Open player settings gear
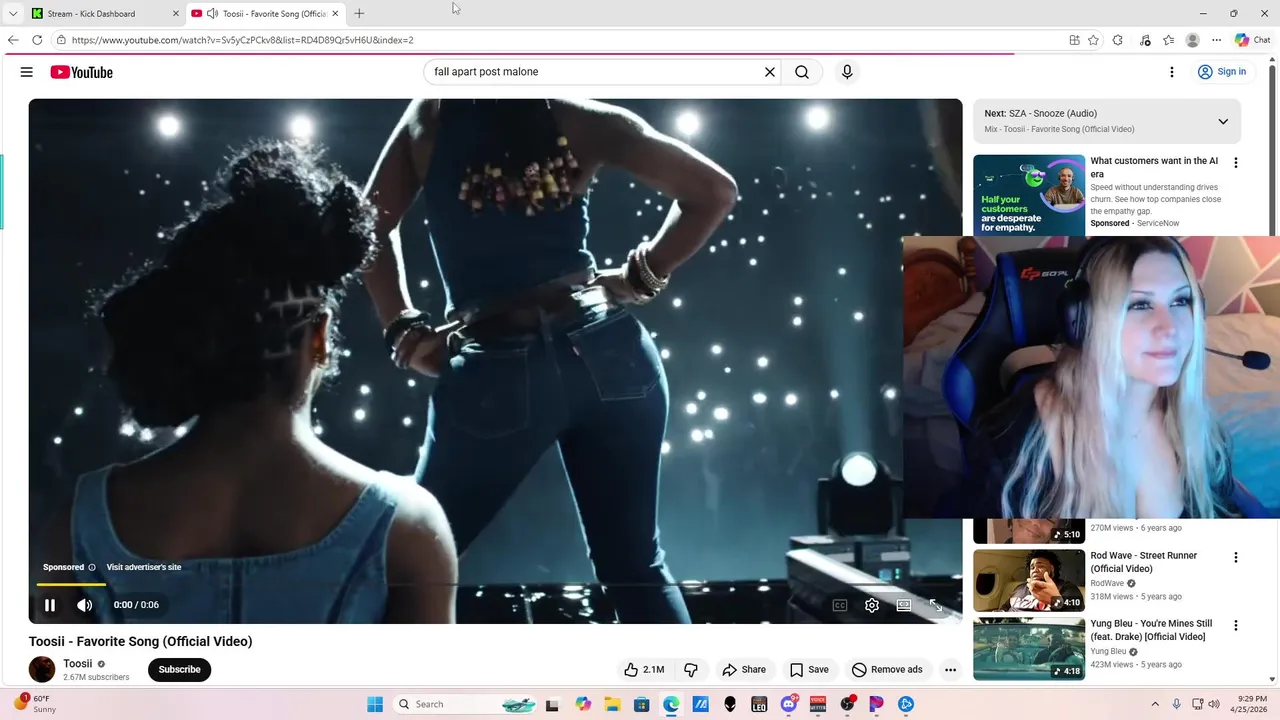 [872, 605]
